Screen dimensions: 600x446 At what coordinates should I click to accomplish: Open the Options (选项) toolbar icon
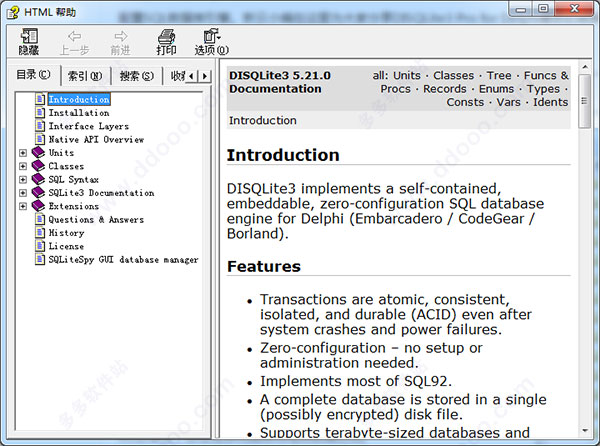click(x=212, y=36)
